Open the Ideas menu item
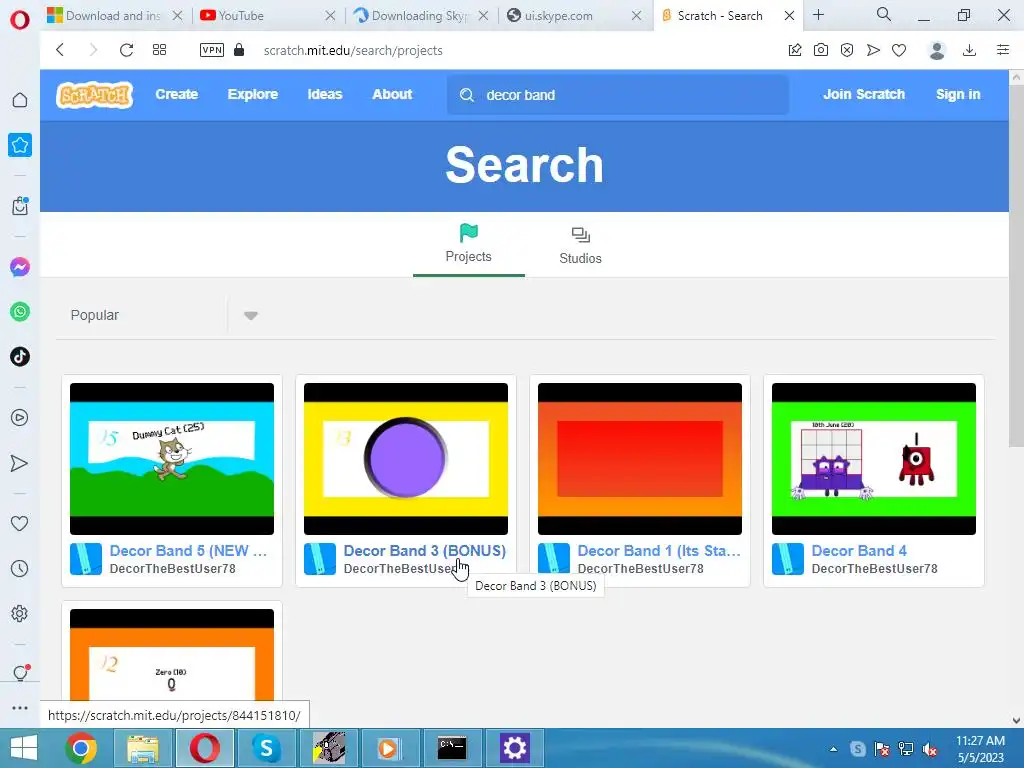1024x768 pixels. point(325,94)
